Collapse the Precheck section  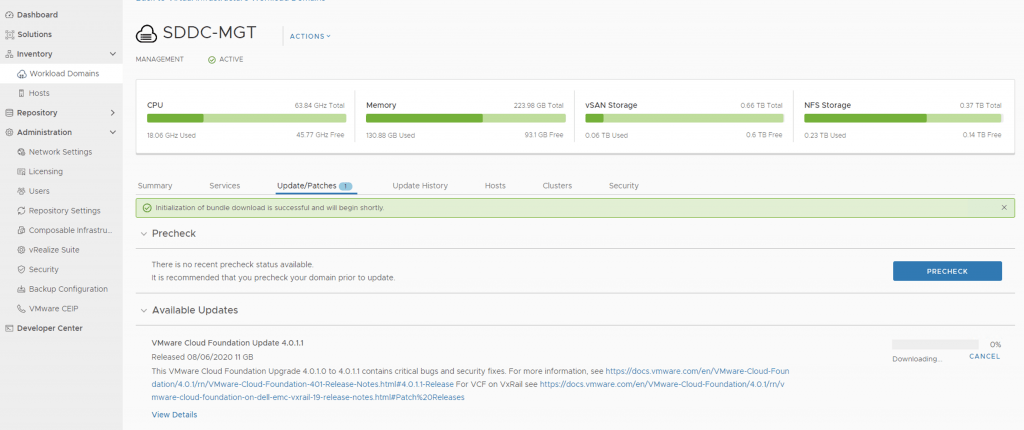(x=143, y=233)
